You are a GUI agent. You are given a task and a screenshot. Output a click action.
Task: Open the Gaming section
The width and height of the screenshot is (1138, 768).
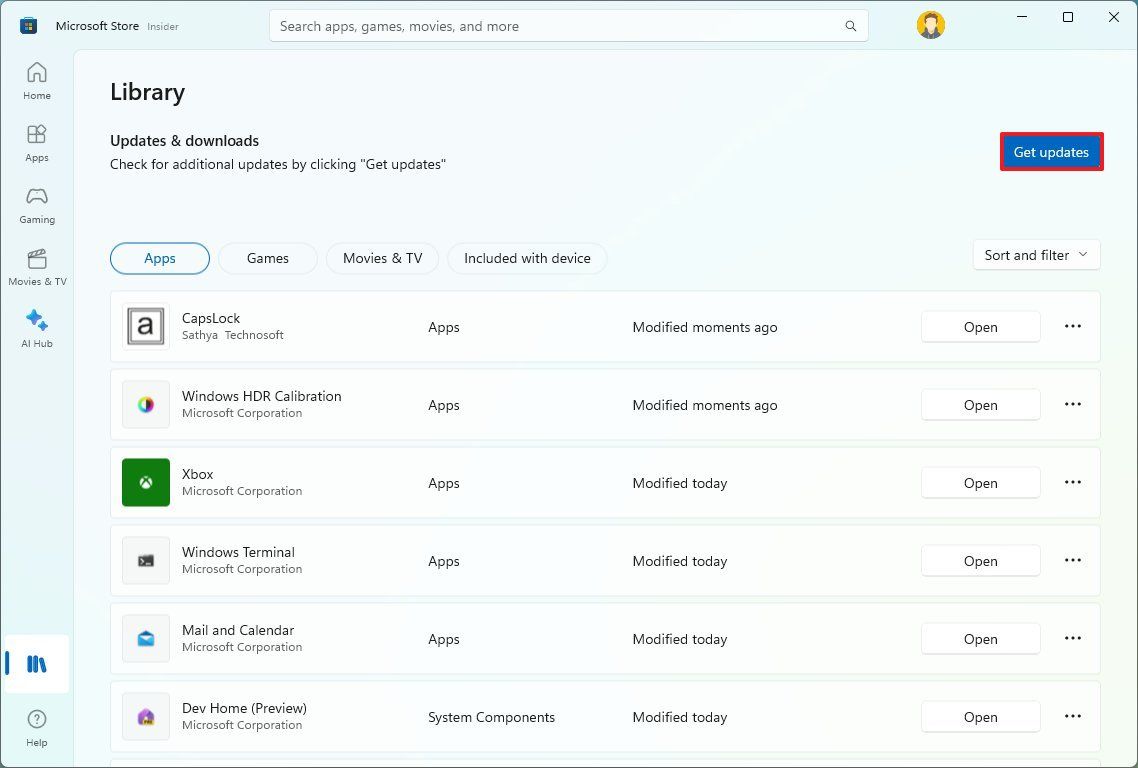point(36,205)
